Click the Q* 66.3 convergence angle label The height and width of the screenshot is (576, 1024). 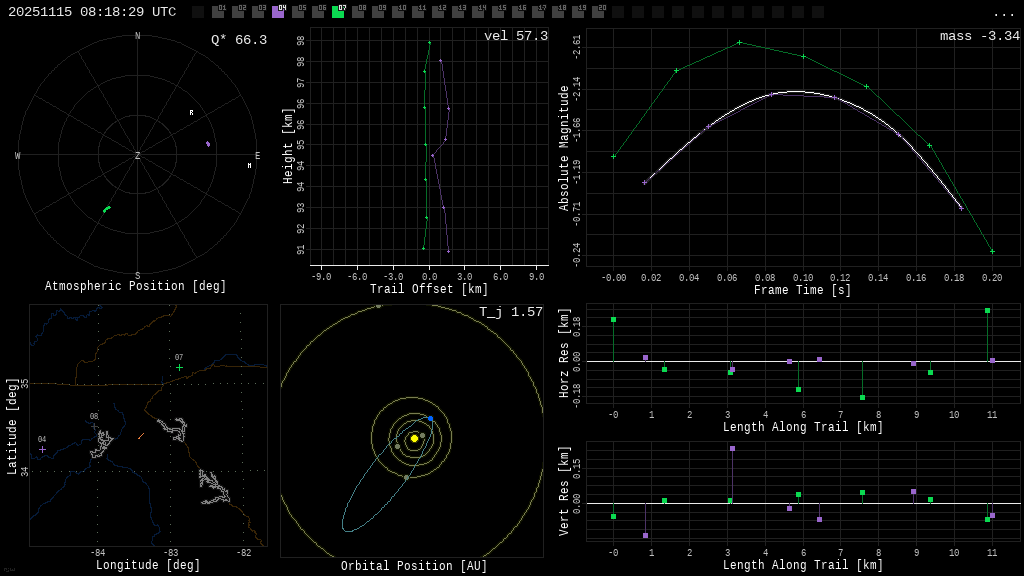tap(238, 41)
